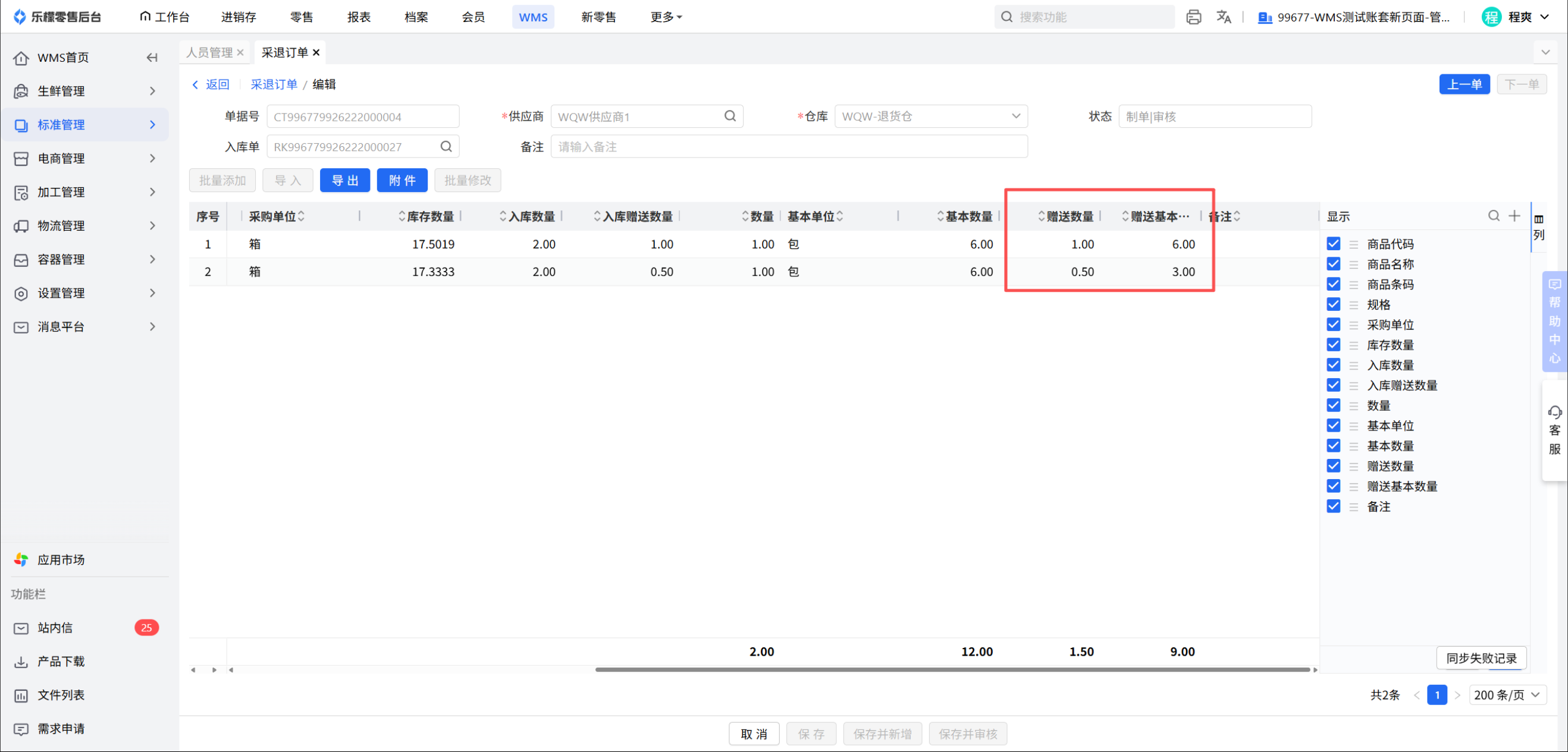This screenshot has height=752, width=1568.
Task: Open the 报表 menu
Action: tap(359, 17)
